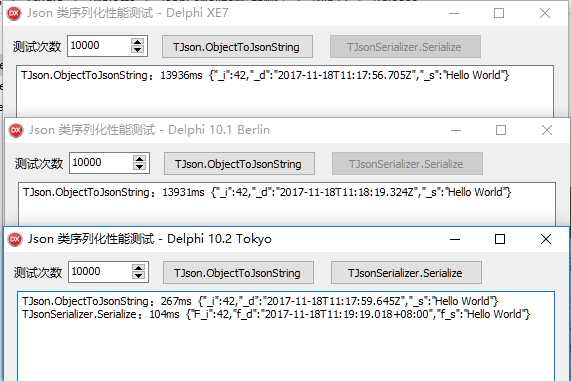
Task: Decrease test count in Delphi XE7 window
Action: pos(137,50)
